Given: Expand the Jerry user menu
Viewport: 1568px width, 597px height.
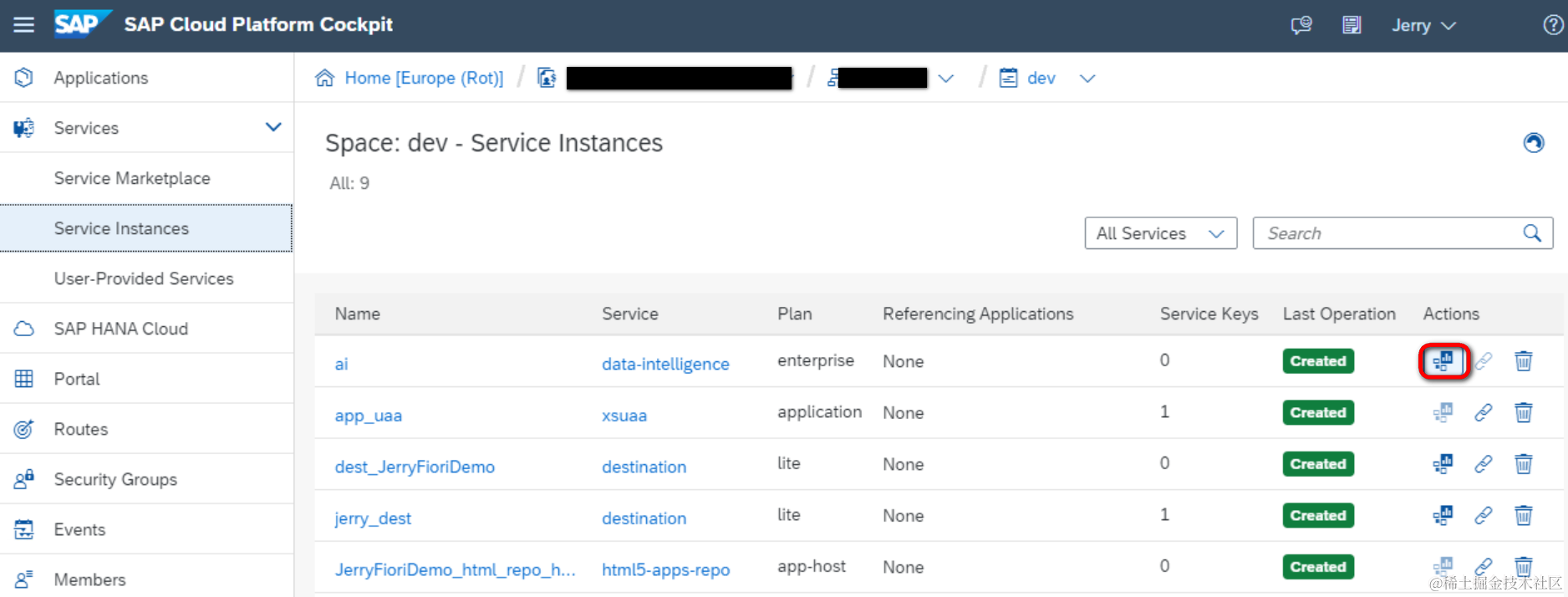Looking at the screenshot, I should coord(1423,26).
